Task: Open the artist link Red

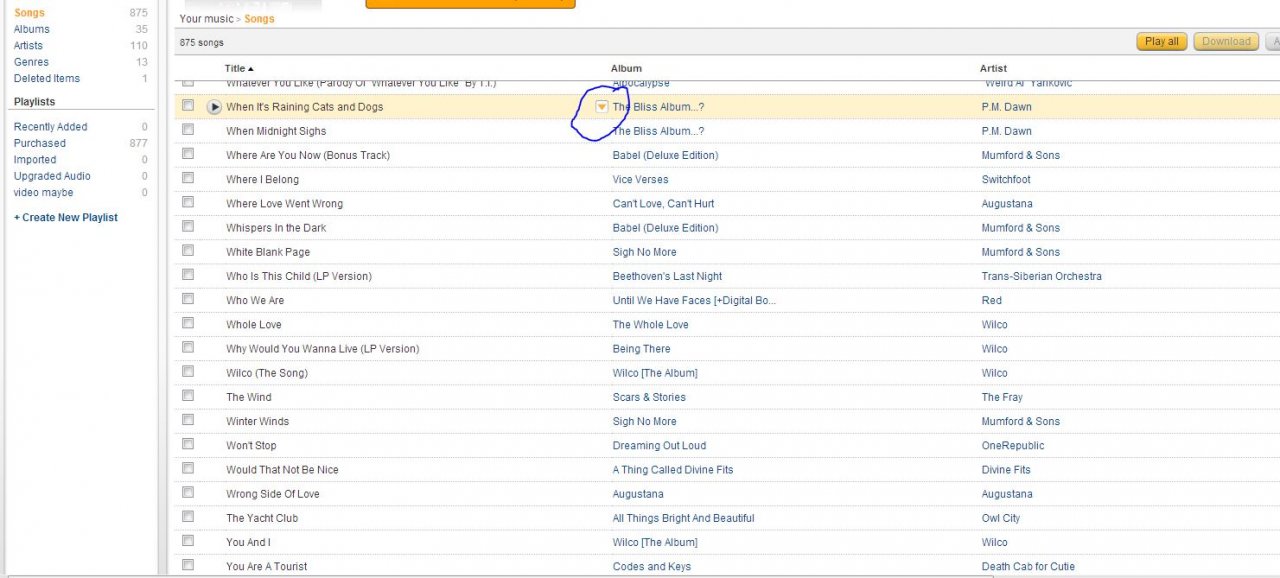Action: point(992,301)
